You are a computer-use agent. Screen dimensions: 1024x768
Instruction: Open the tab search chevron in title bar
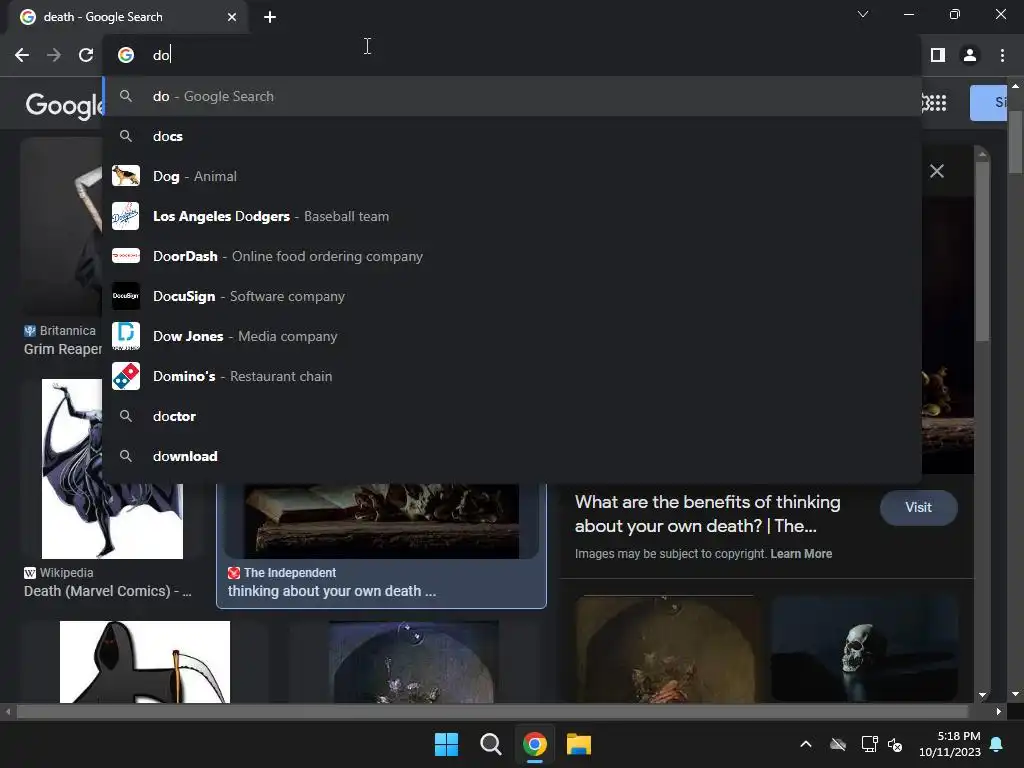coord(863,14)
